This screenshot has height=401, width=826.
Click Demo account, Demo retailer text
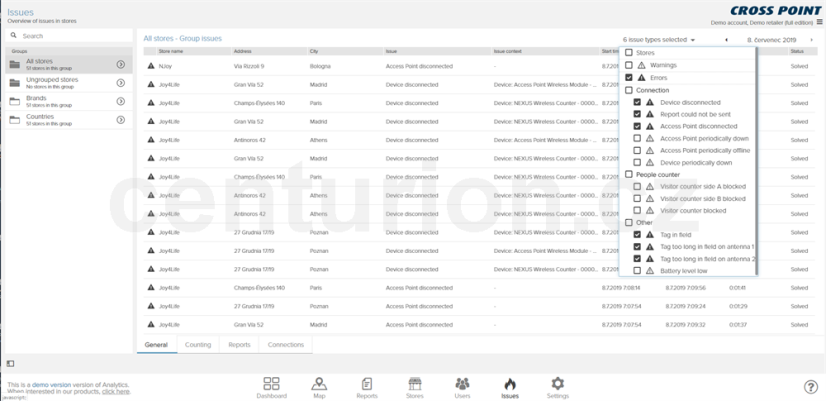(762, 23)
